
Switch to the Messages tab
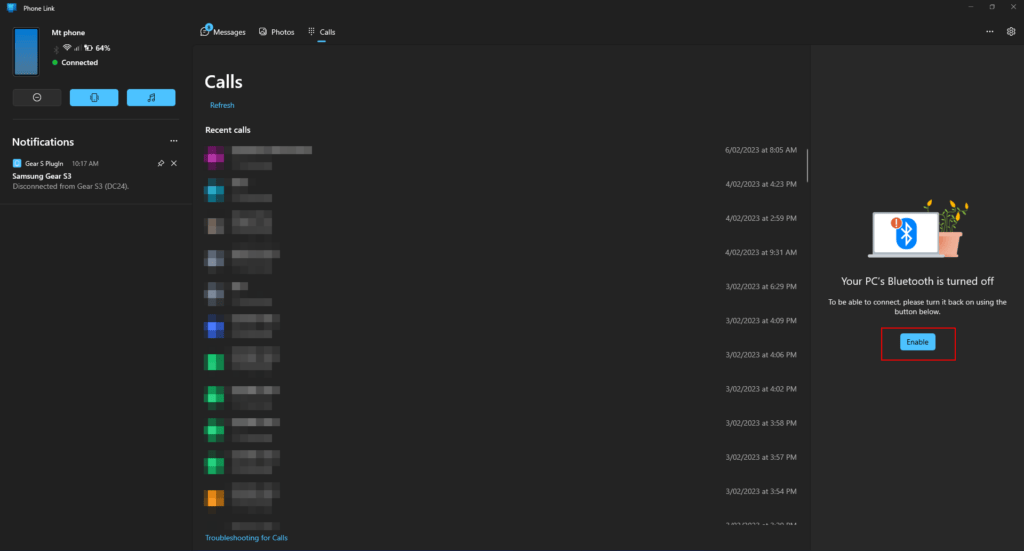pos(223,32)
